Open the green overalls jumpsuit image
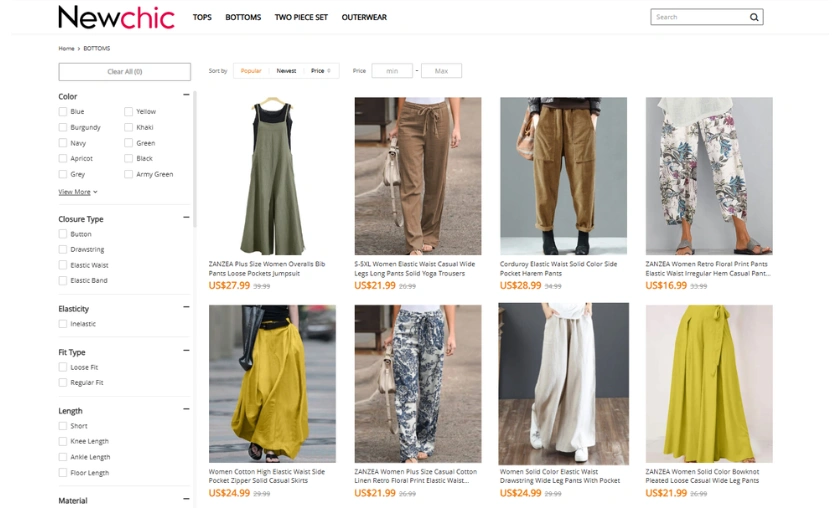 [x=272, y=176]
